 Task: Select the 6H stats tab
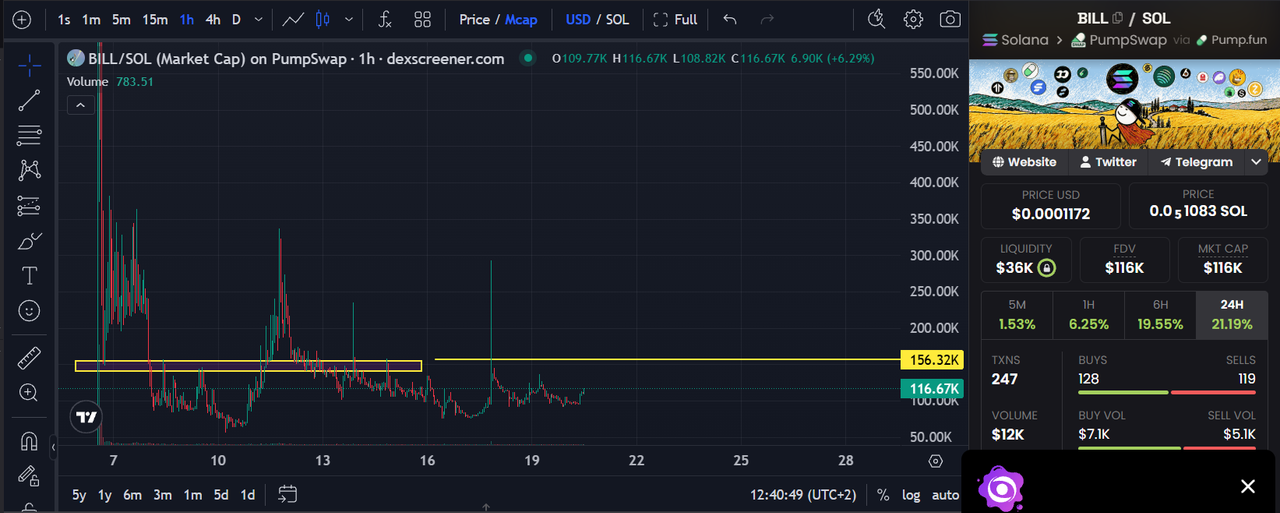[1160, 315]
